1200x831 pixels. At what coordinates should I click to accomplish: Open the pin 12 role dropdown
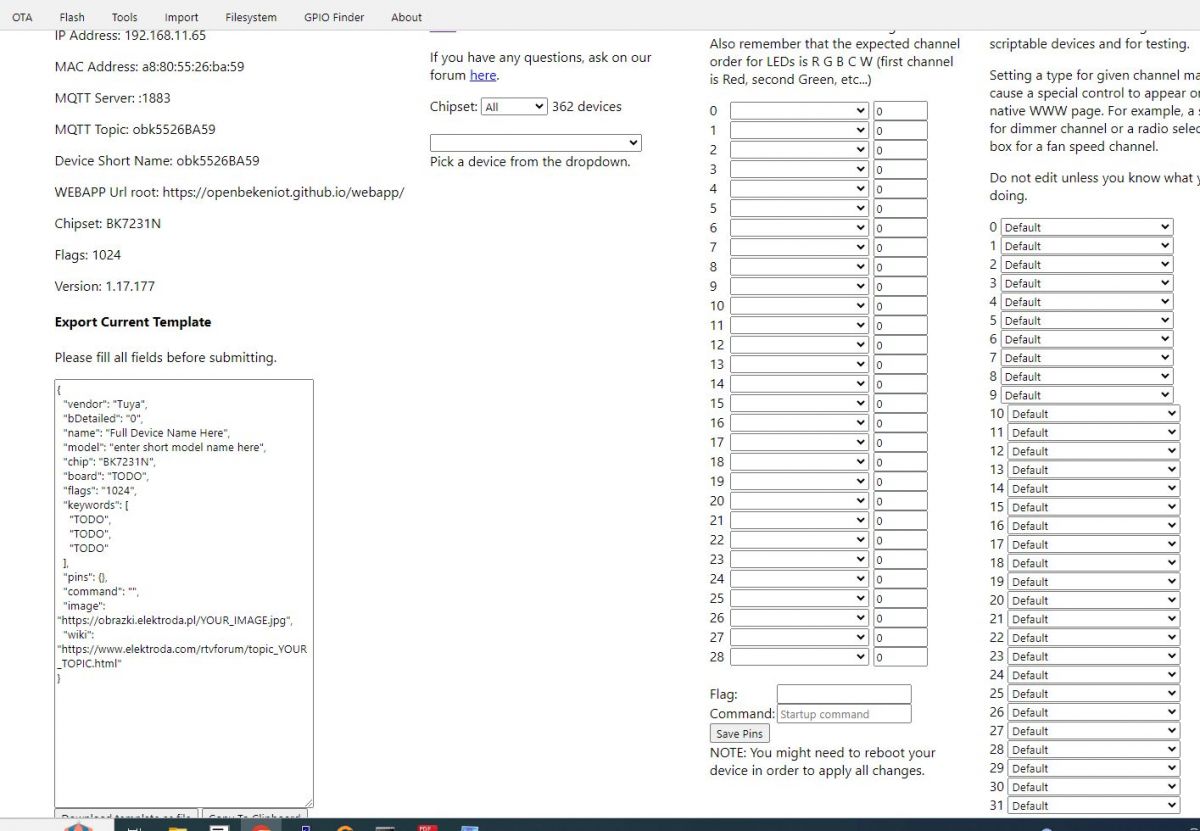[x=799, y=345]
